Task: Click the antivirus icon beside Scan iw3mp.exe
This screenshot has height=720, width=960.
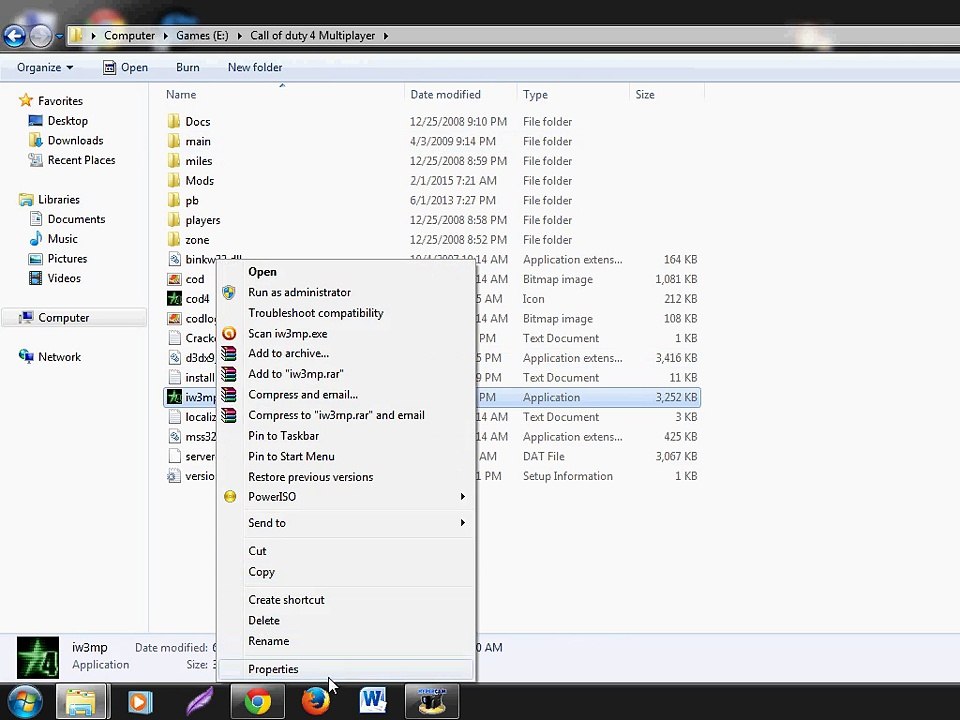Action: [229, 334]
